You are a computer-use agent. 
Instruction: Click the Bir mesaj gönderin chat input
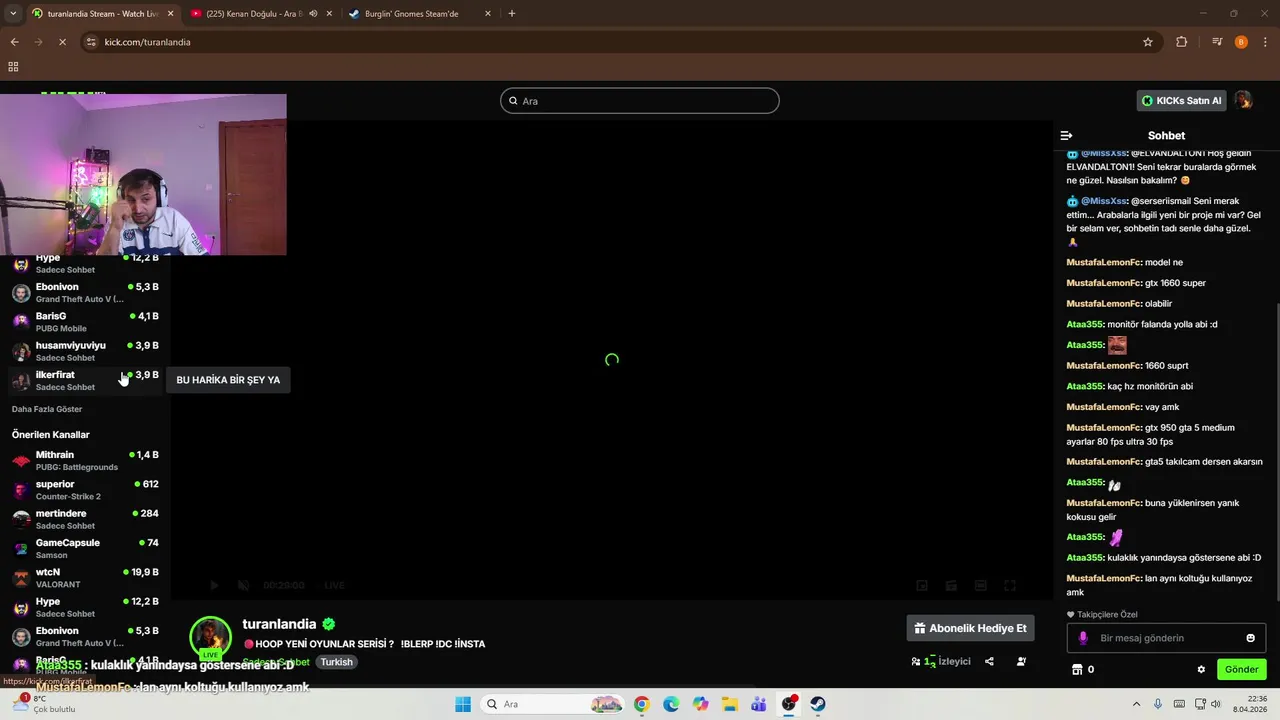1166,638
